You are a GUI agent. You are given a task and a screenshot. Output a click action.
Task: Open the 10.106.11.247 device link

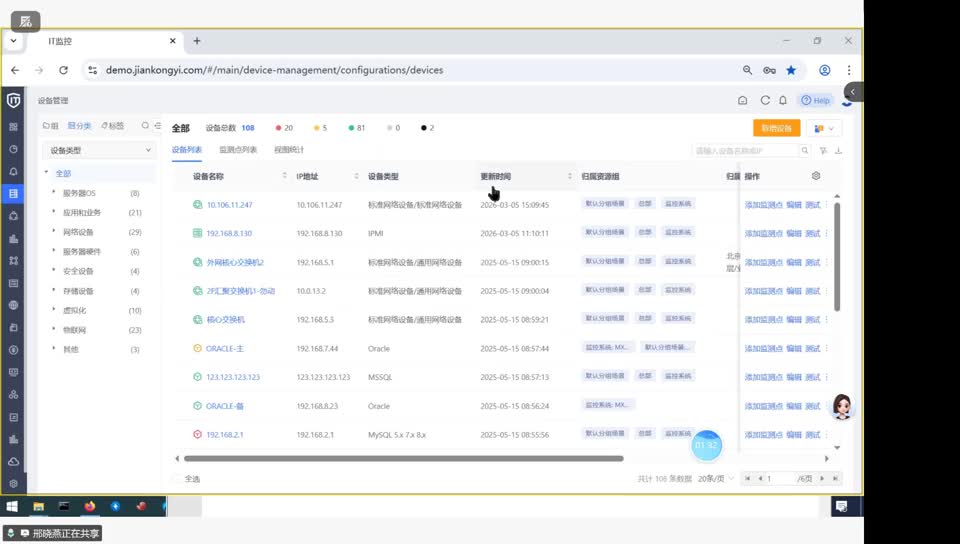click(229, 205)
